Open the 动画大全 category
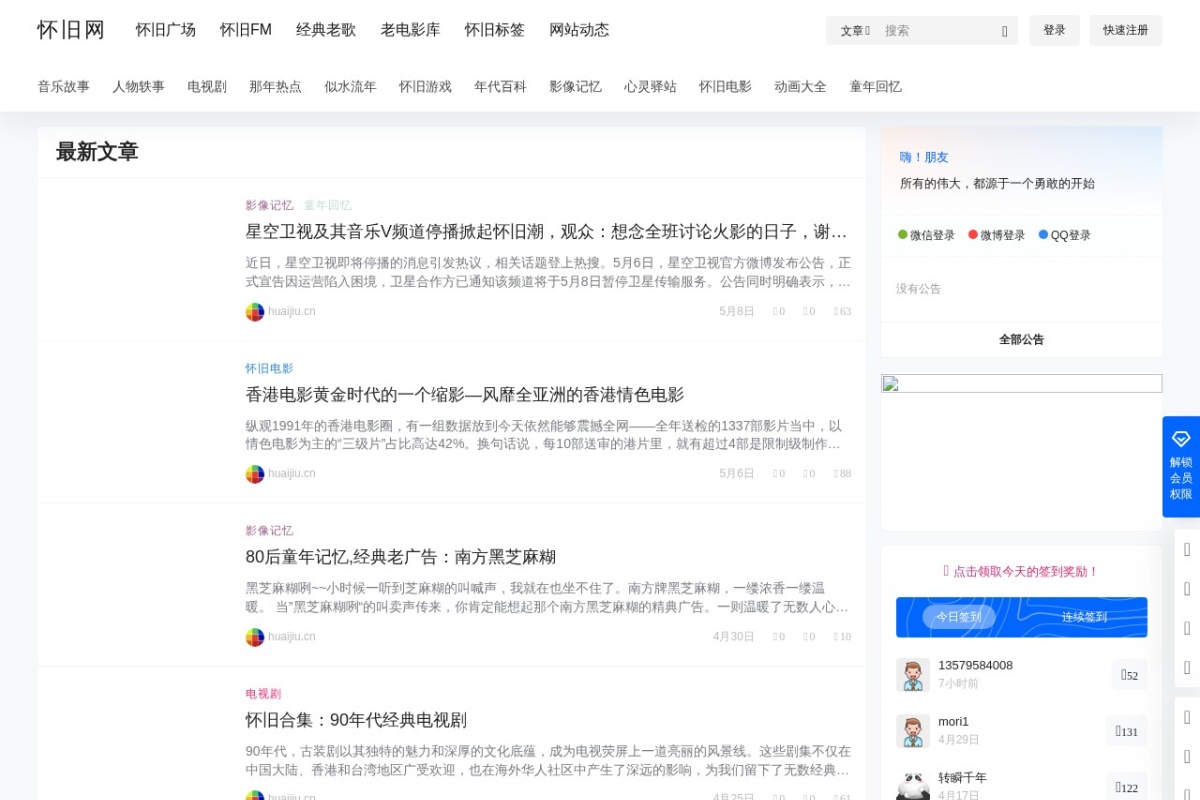This screenshot has height=800, width=1200. [x=800, y=87]
